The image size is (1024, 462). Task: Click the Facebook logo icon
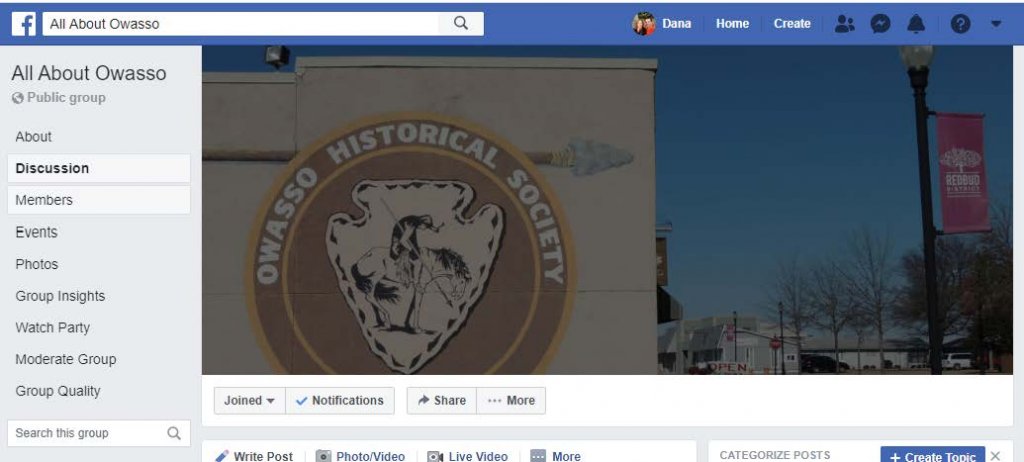[24, 24]
